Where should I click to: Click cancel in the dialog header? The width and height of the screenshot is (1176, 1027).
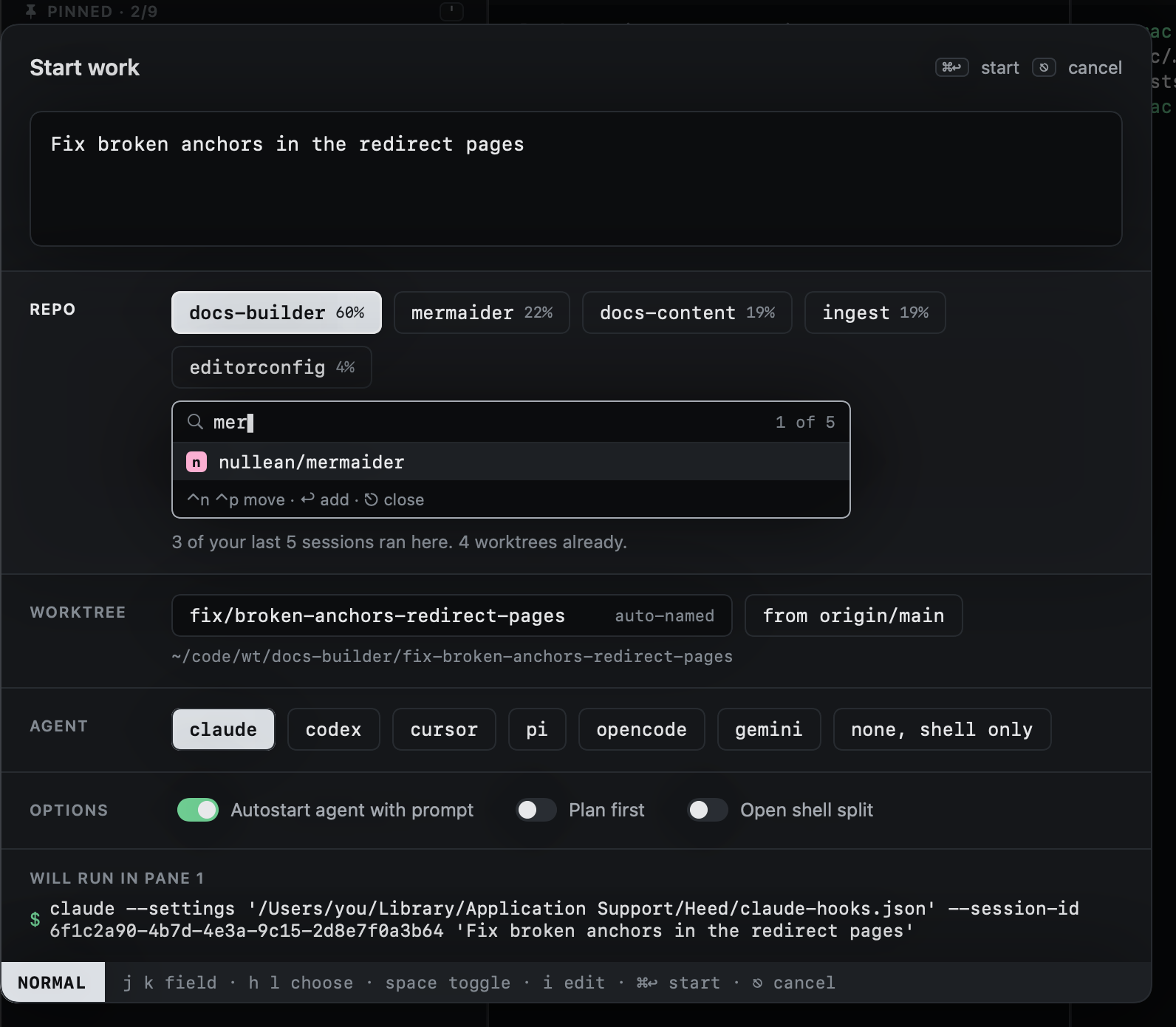[x=1095, y=67]
